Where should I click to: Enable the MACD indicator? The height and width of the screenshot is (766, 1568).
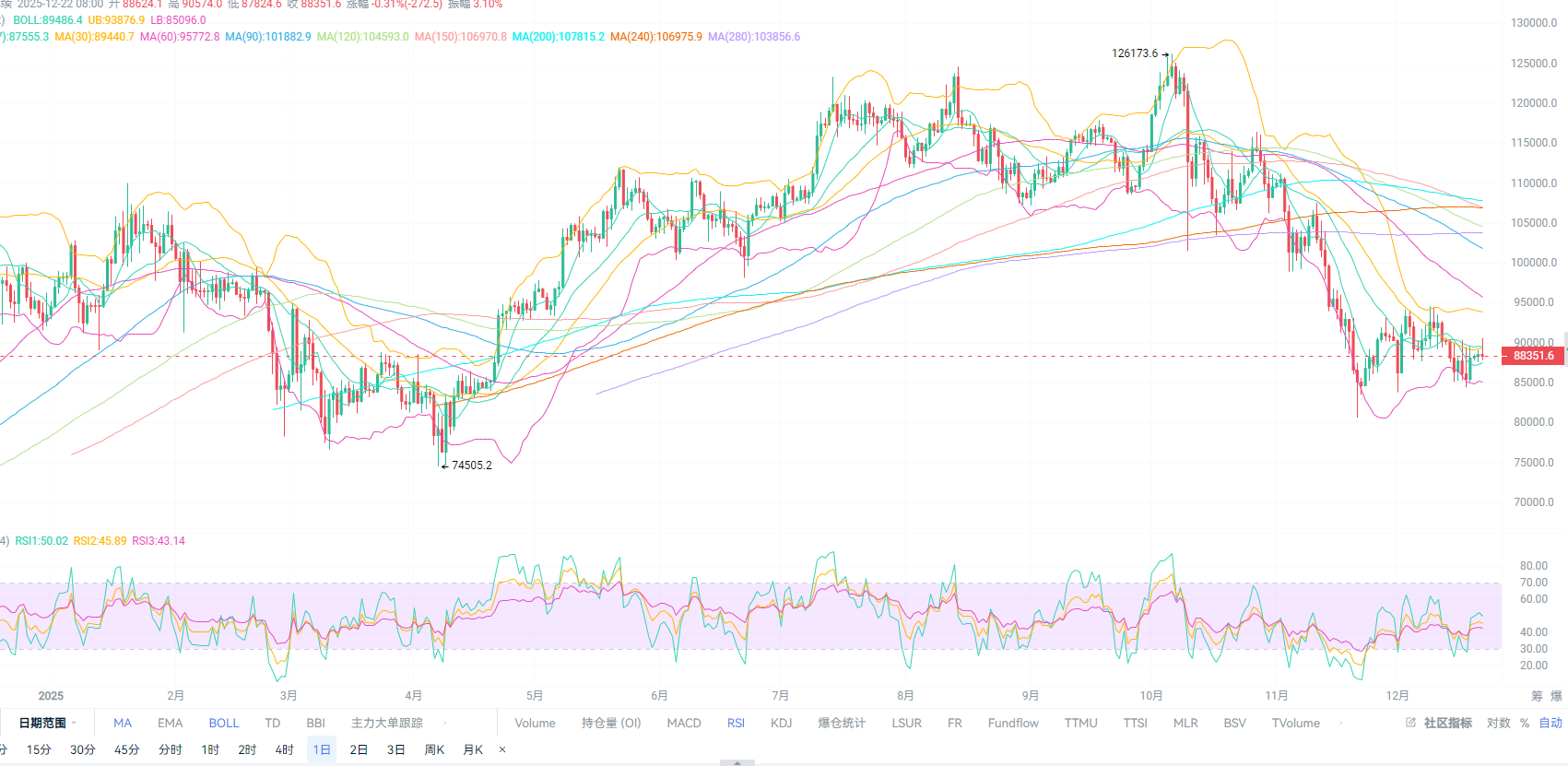pyautogui.click(x=684, y=723)
